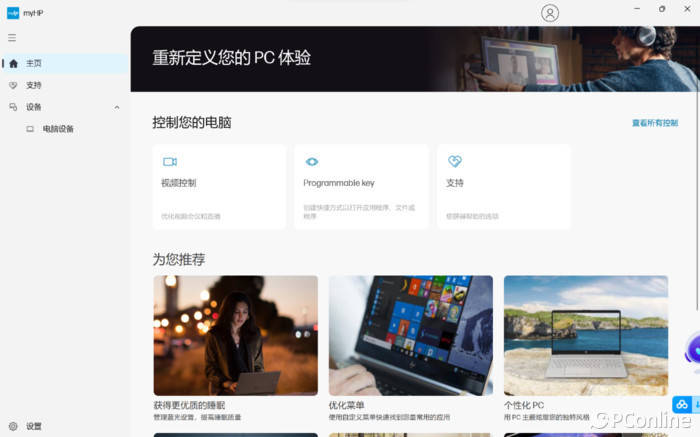Click the eye icon on Programmable key card
Viewport: 700px width, 437px height.
(312, 161)
